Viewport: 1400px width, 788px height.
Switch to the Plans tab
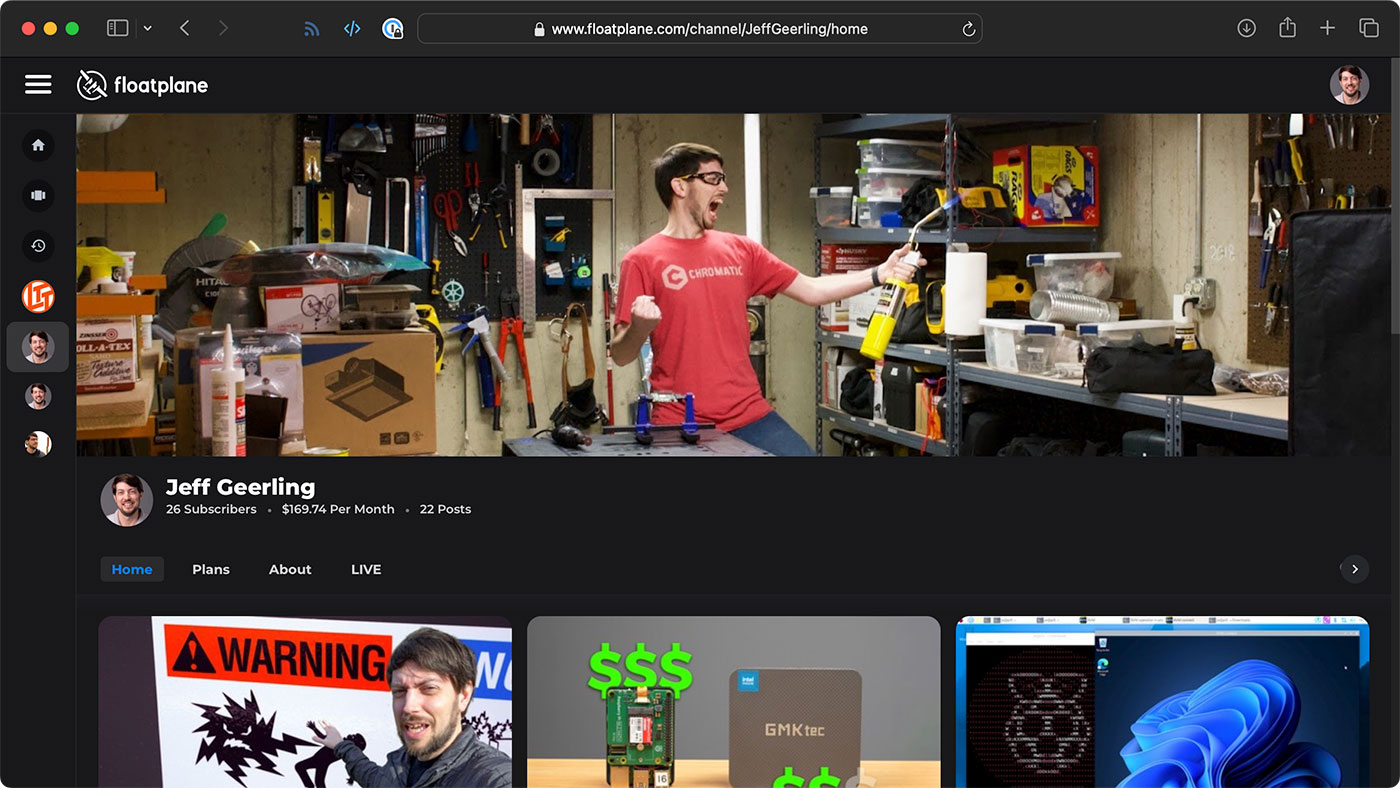point(211,569)
